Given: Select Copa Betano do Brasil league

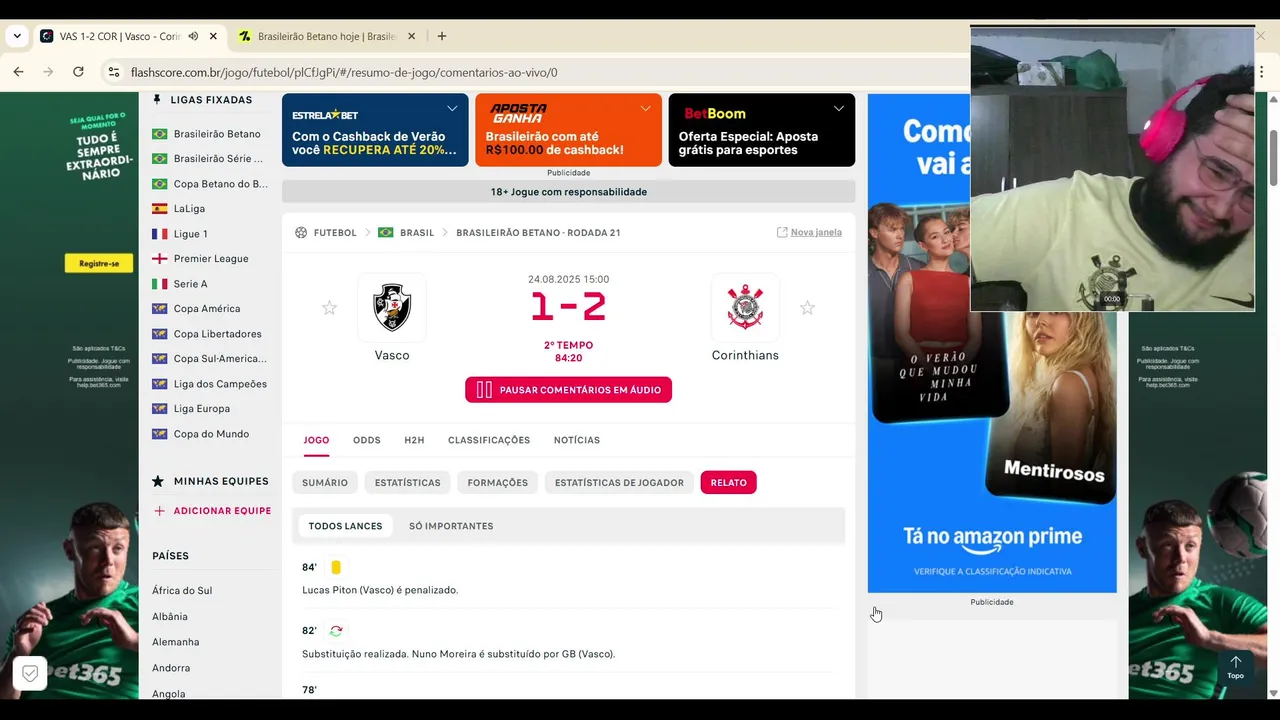Looking at the screenshot, I should point(221,184).
